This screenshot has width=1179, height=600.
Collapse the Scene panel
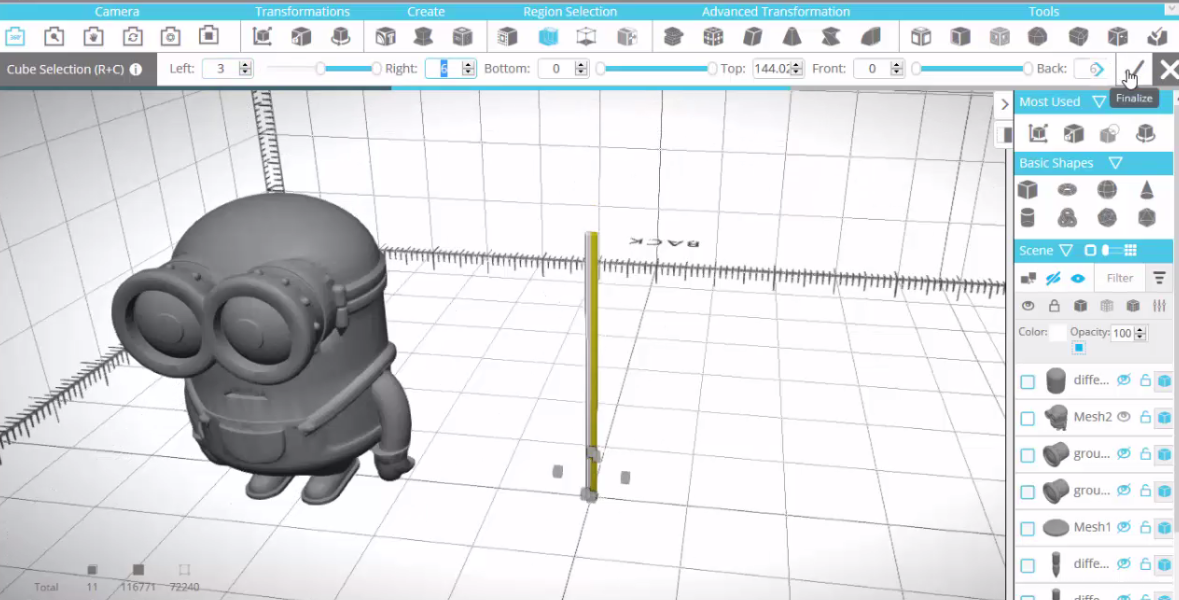pyautogui.click(x=1066, y=250)
